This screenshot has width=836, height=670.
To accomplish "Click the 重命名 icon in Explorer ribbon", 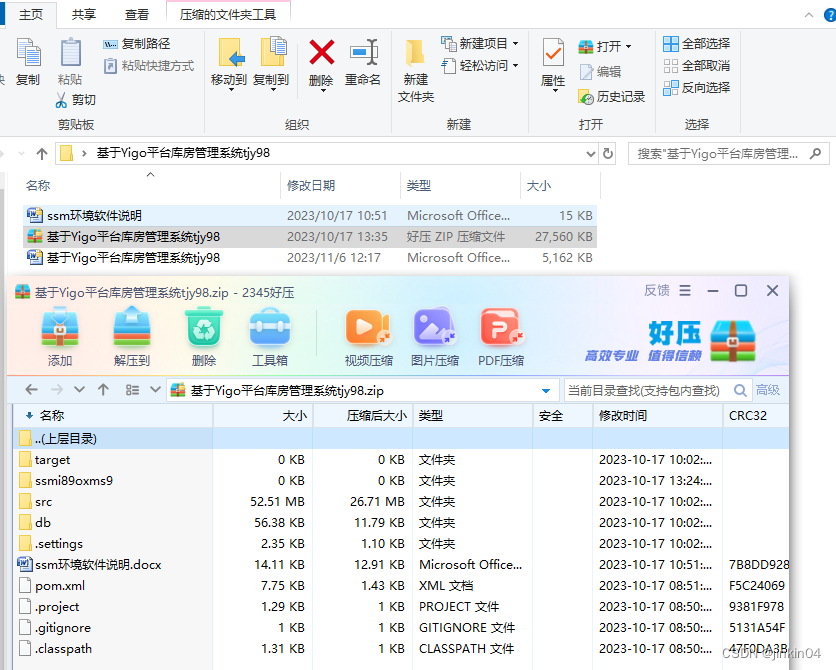I will 363,62.
